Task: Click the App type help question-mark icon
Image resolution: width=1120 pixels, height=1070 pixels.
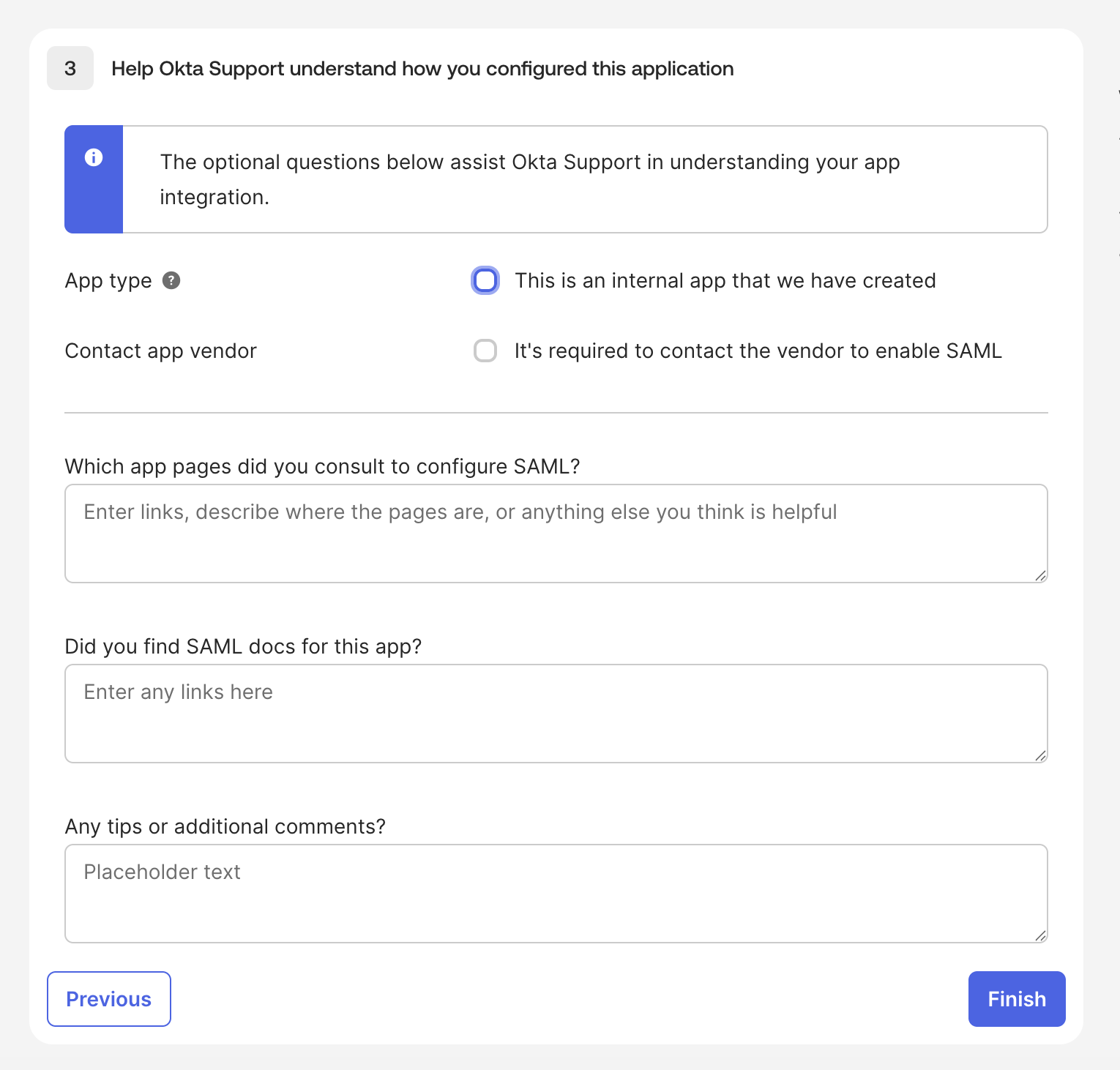Action: (171, 280)
